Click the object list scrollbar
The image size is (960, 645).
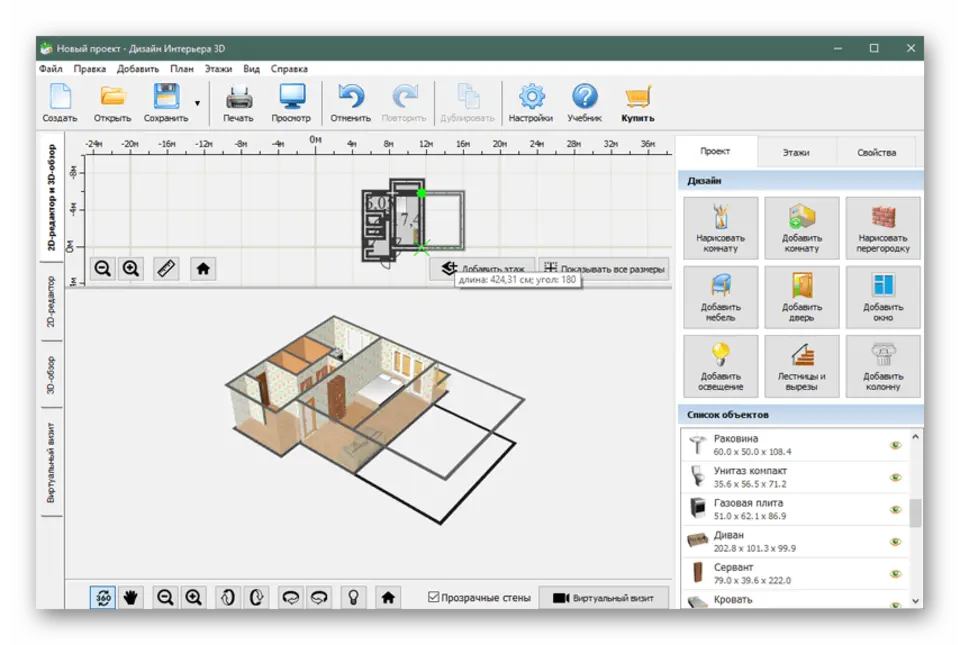(x=915, y=513)
